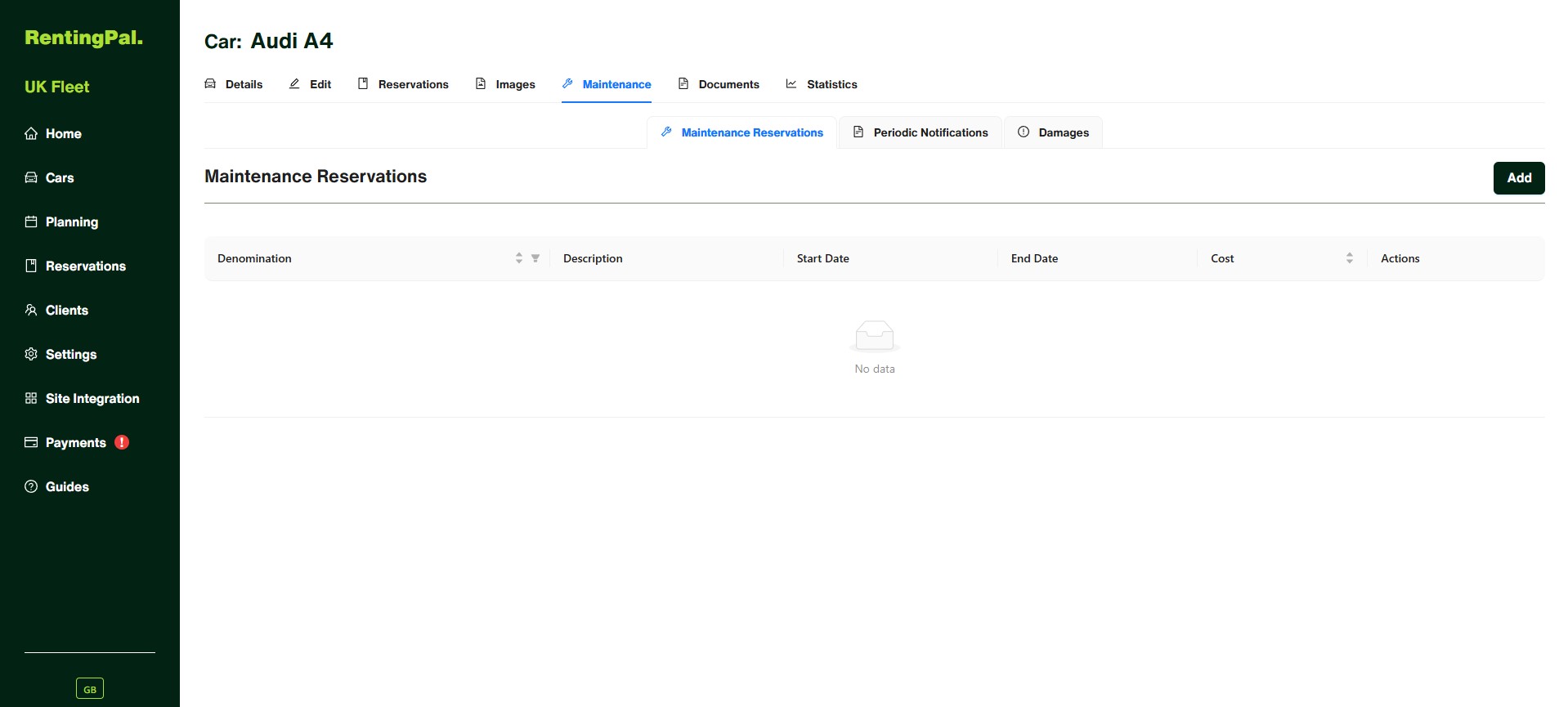Switch to the car Reservations tab
This screenshot has height=707, width=1568.
(403, 84)
